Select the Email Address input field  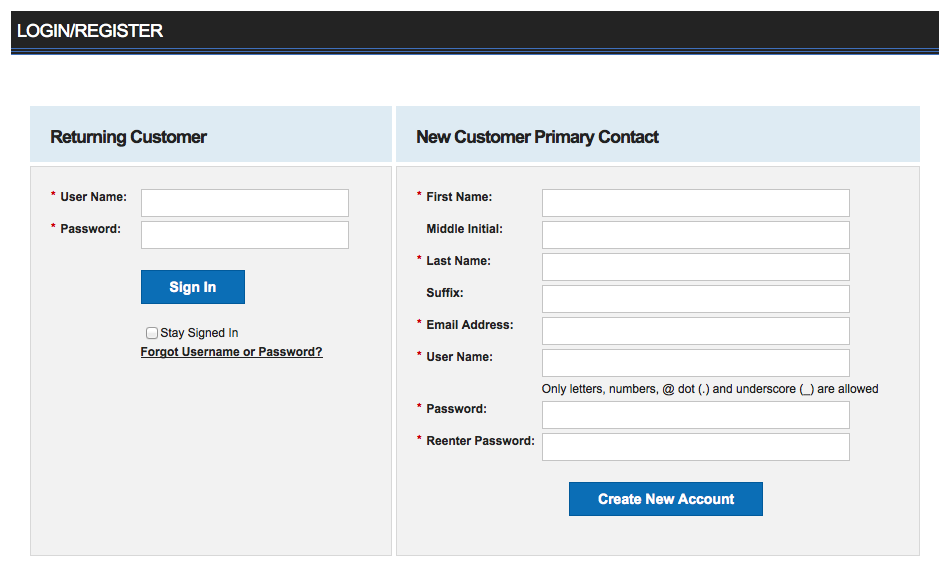pyautogui.click(x=696, y=331)
